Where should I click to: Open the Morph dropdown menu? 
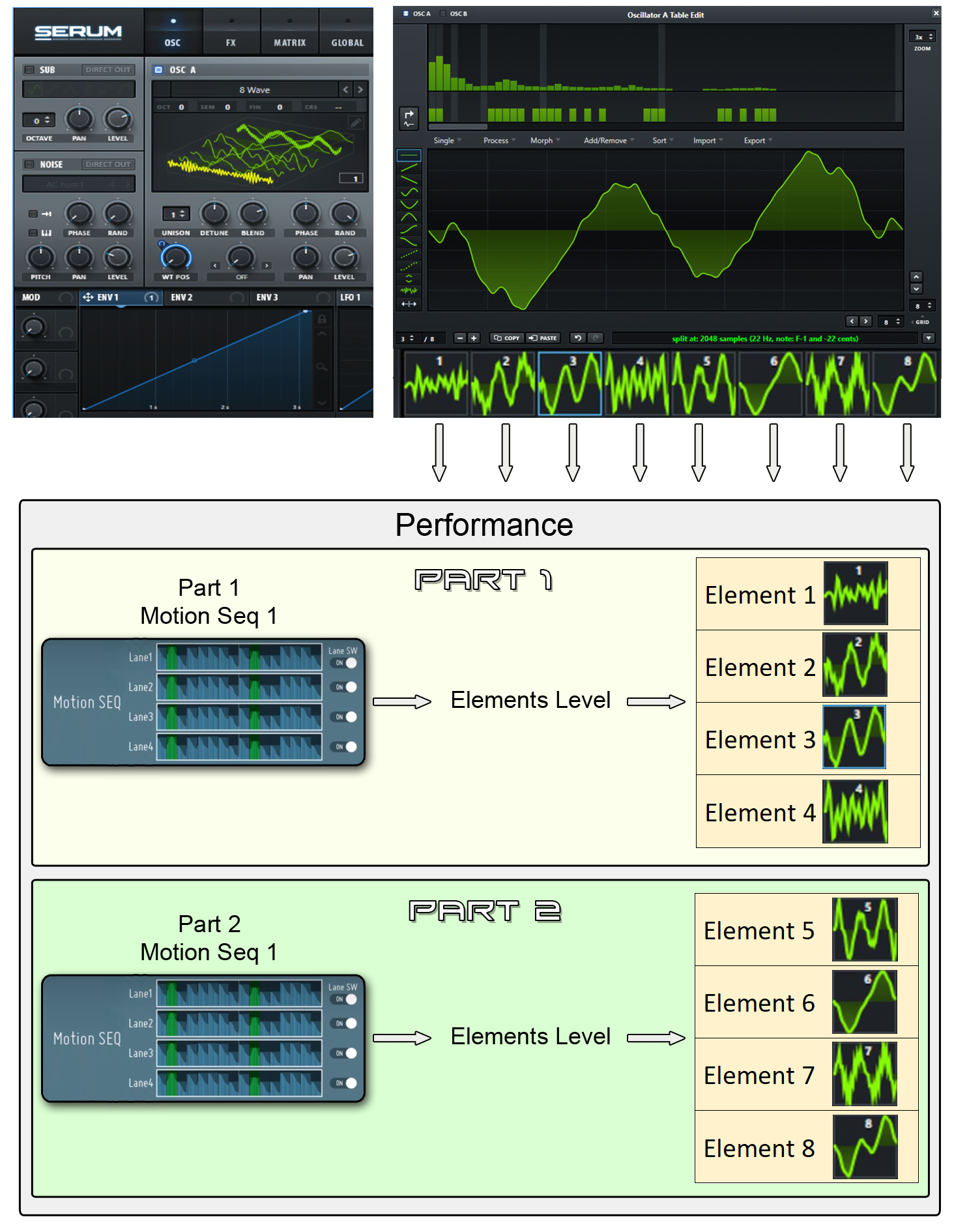(545, 140)
